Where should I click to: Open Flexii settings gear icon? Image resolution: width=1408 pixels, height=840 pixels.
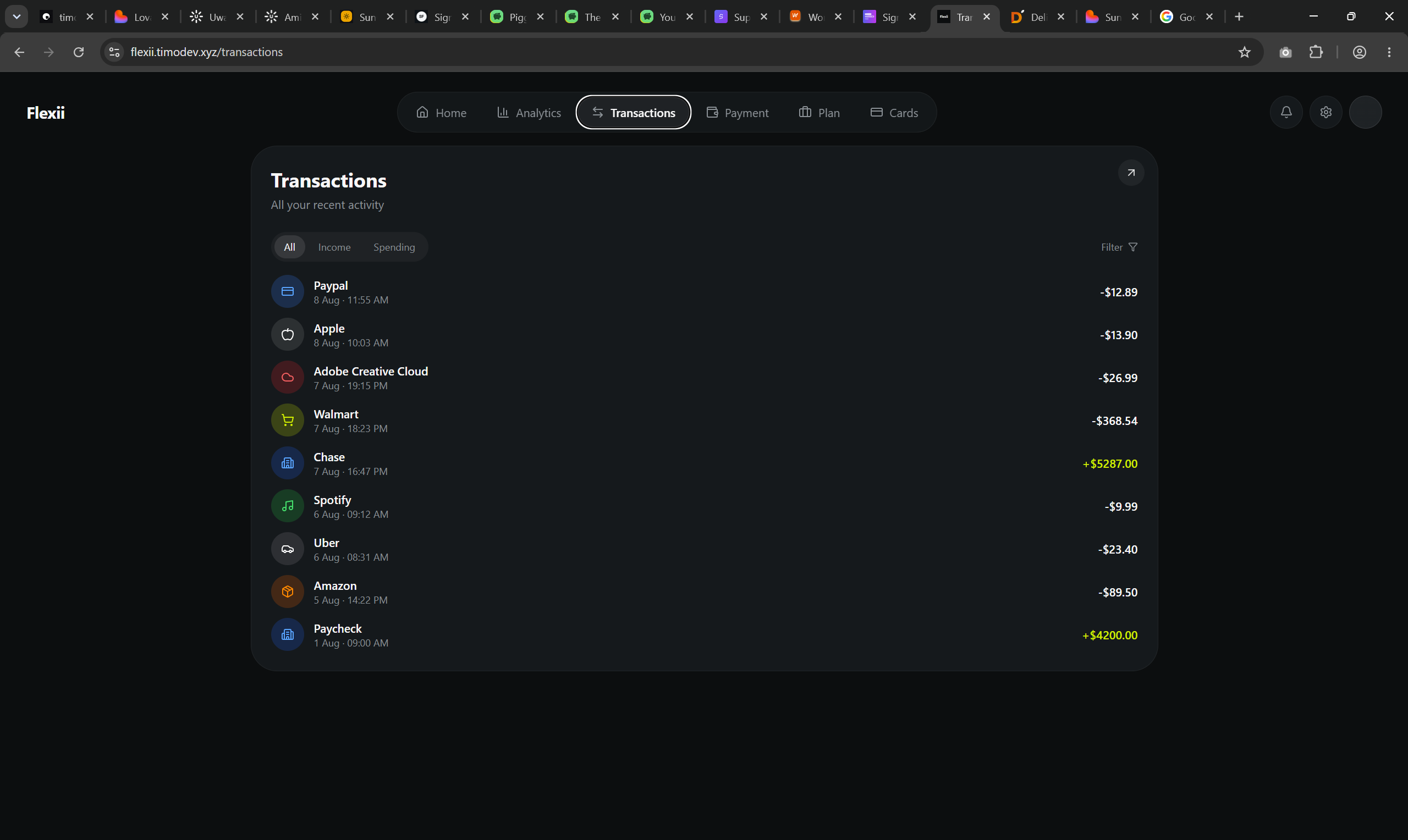1326,112
